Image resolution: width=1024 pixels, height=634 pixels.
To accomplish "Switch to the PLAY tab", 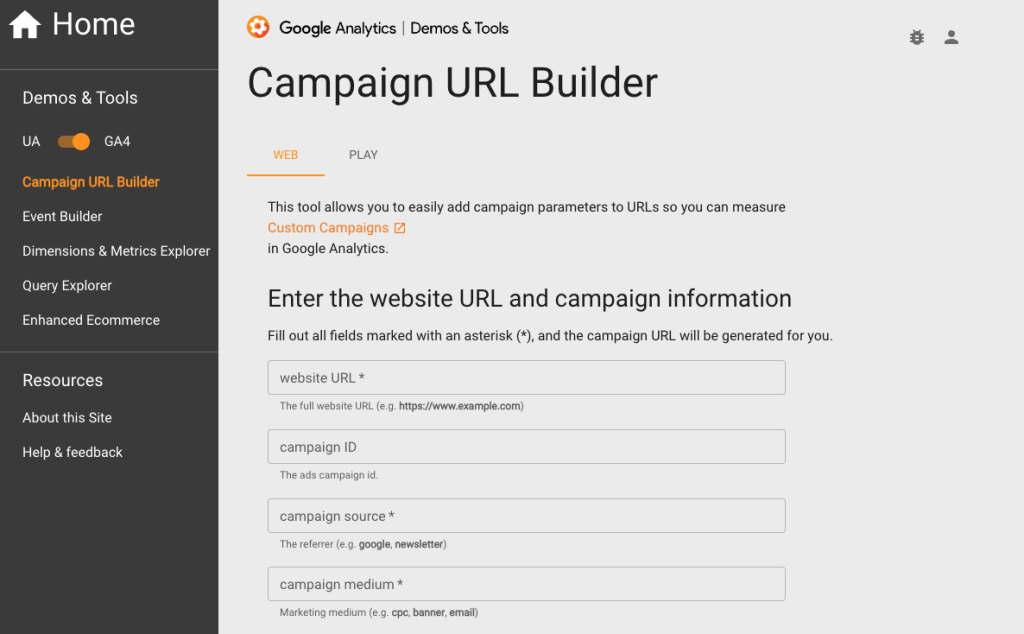I will coord(363,155).
